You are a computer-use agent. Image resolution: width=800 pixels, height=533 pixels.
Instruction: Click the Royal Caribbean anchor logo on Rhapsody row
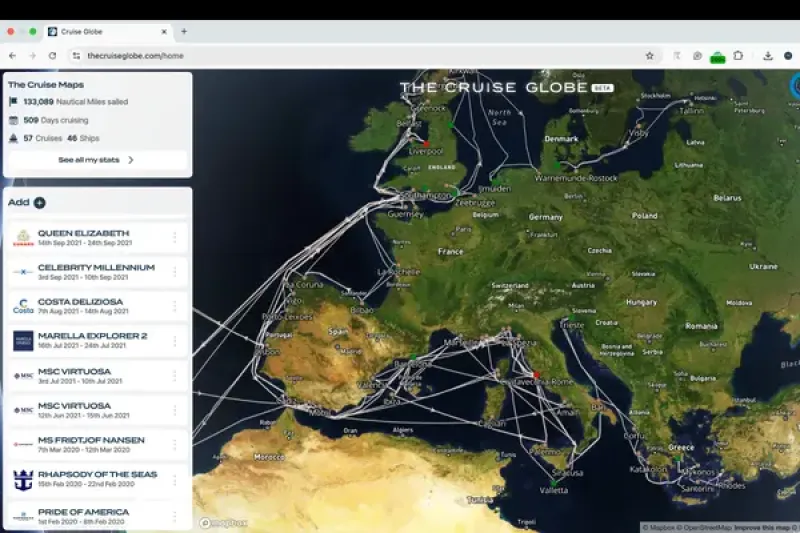tap(23, 480)
